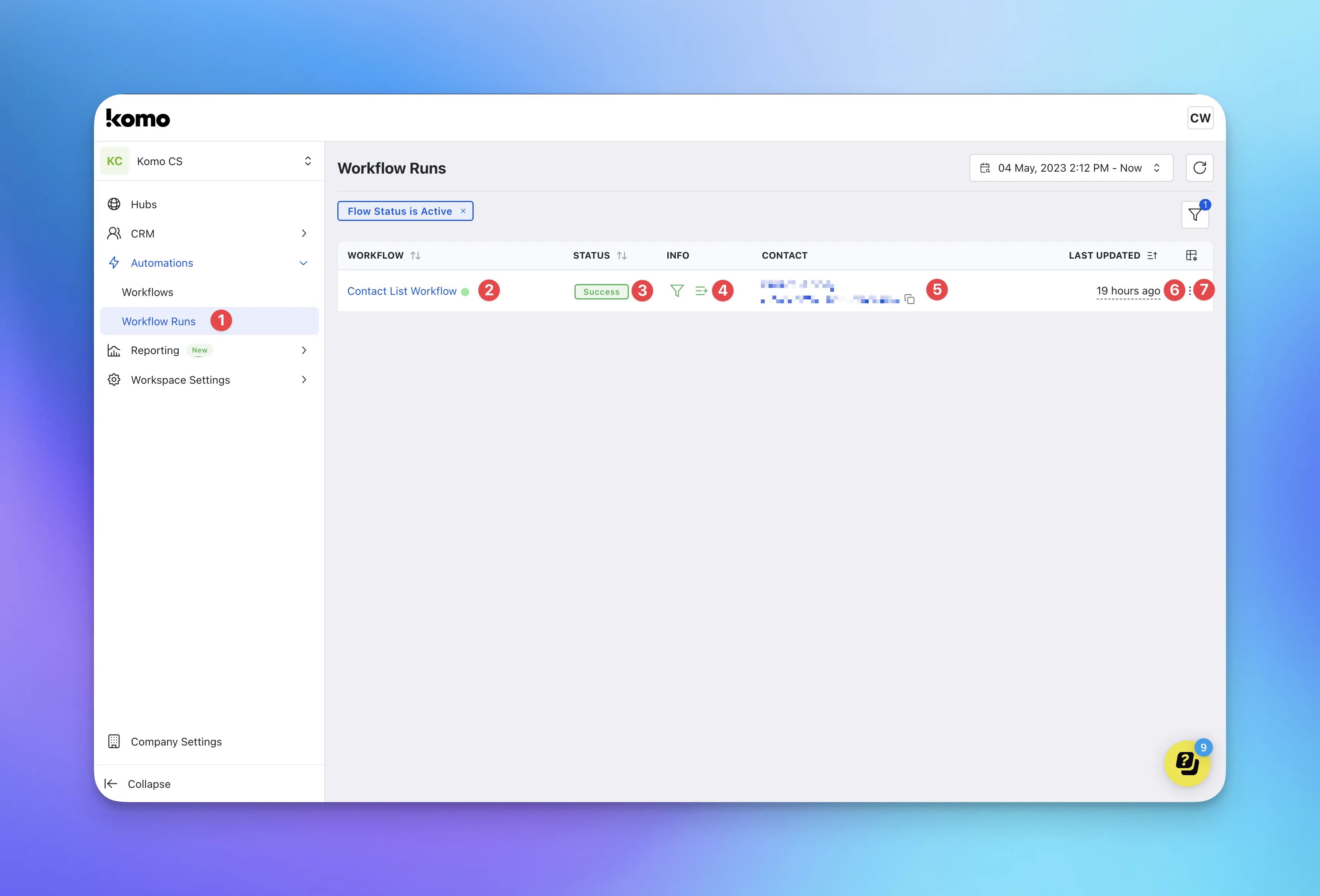Click the CONTACT column header

(784, 256)
